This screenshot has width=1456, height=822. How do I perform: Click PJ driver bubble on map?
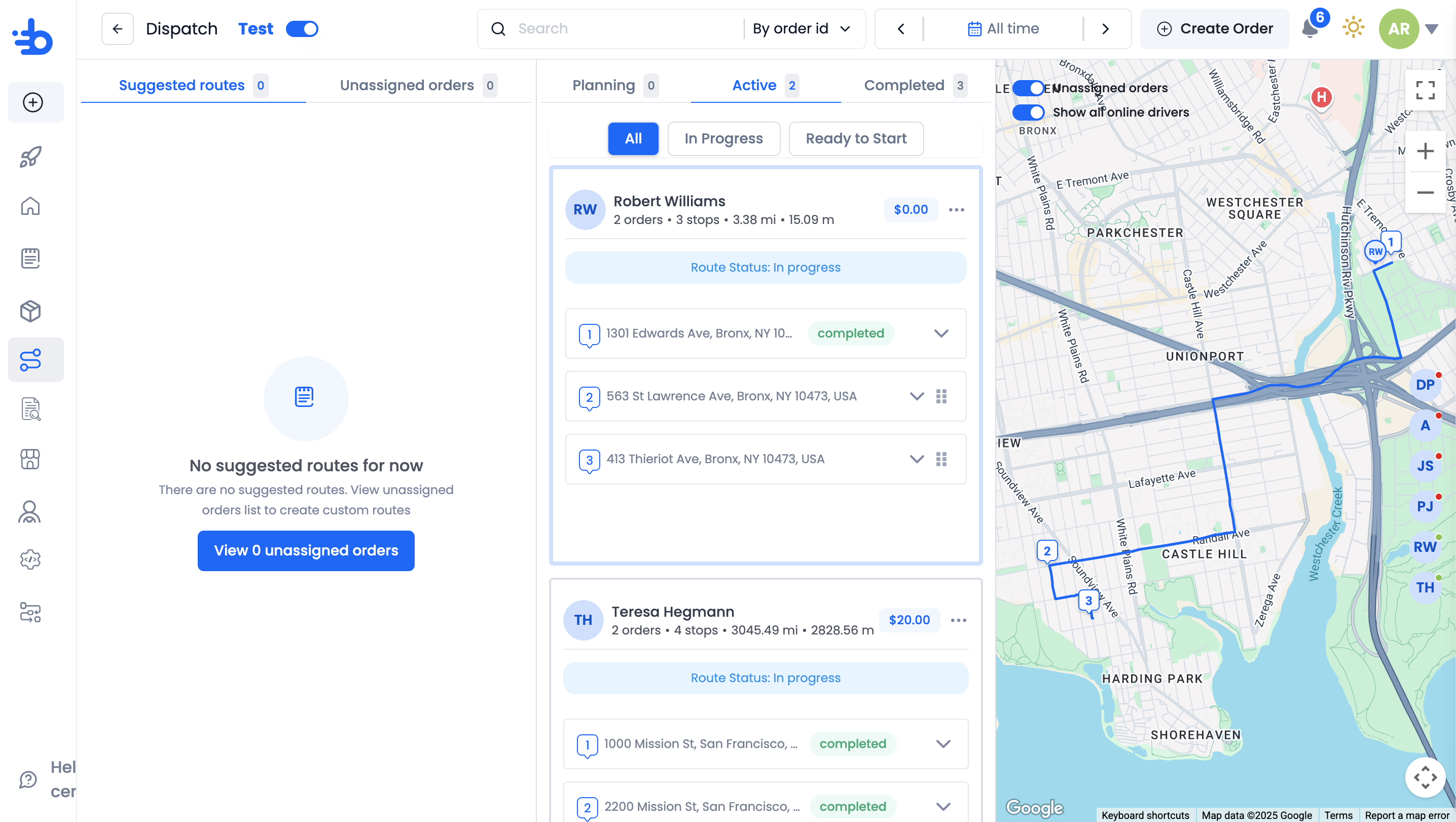(x=1425, y=507)
